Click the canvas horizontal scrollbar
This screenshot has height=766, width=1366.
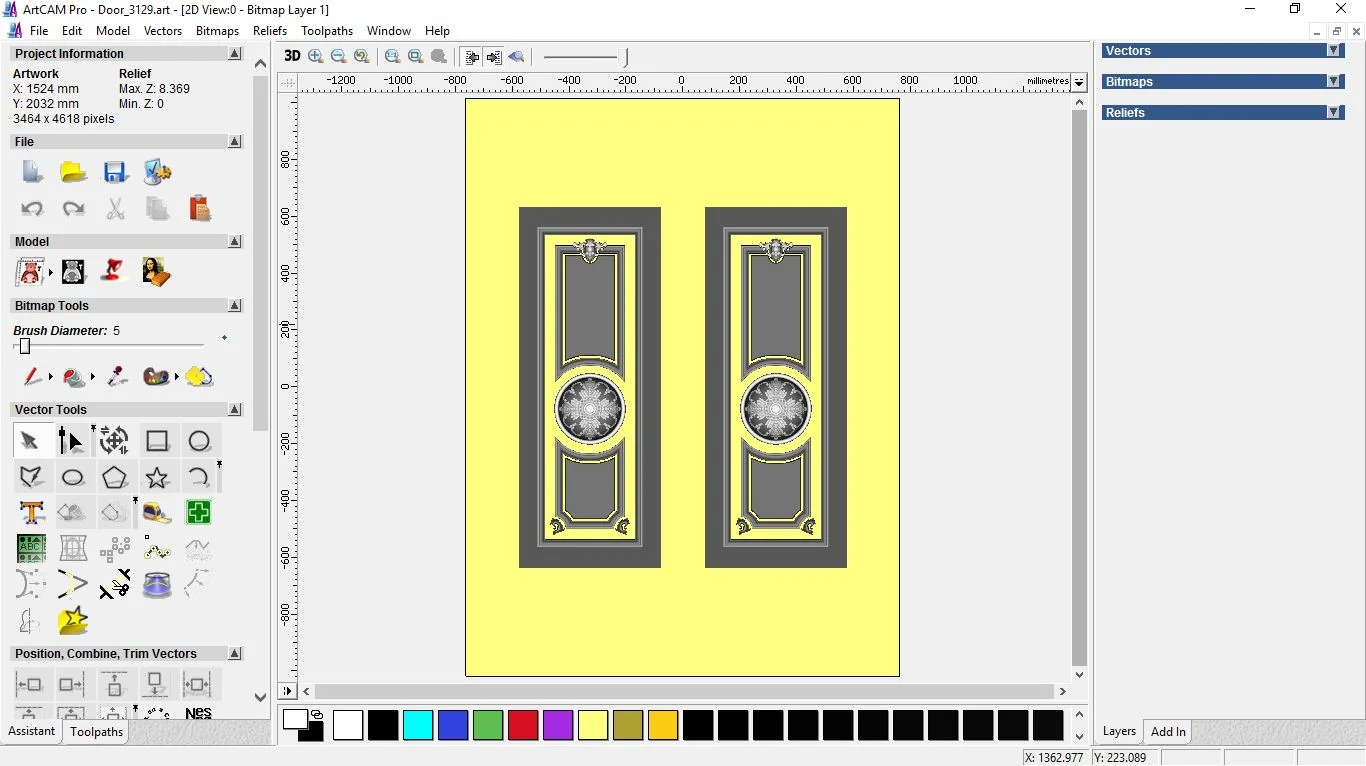[x=683, y=691]
